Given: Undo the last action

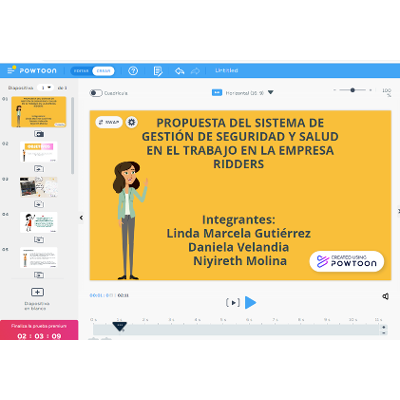Looking at the screenshot, I should coord(180,71).
